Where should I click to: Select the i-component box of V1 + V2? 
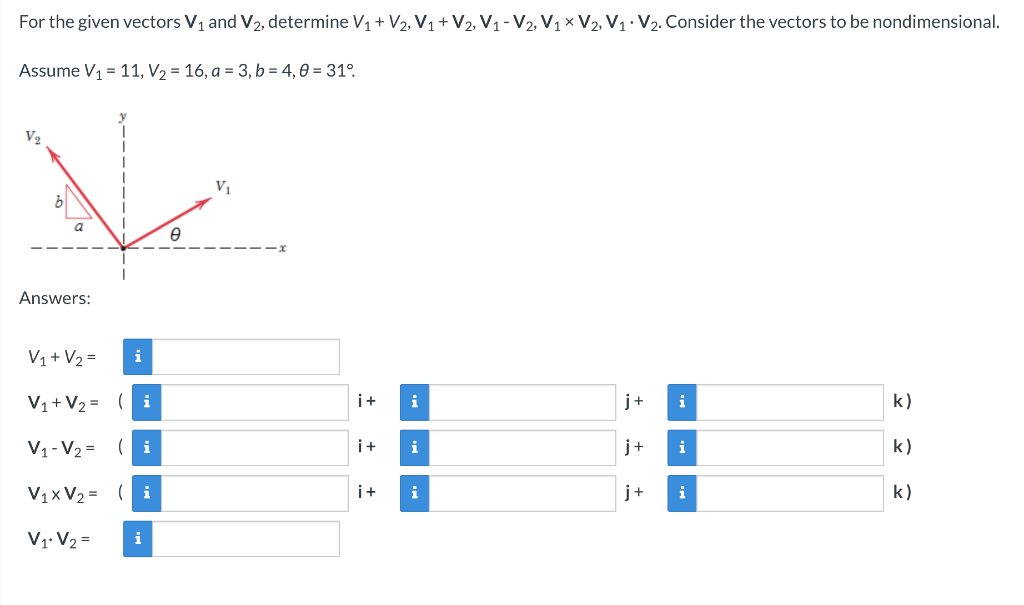tap(255, 401)
